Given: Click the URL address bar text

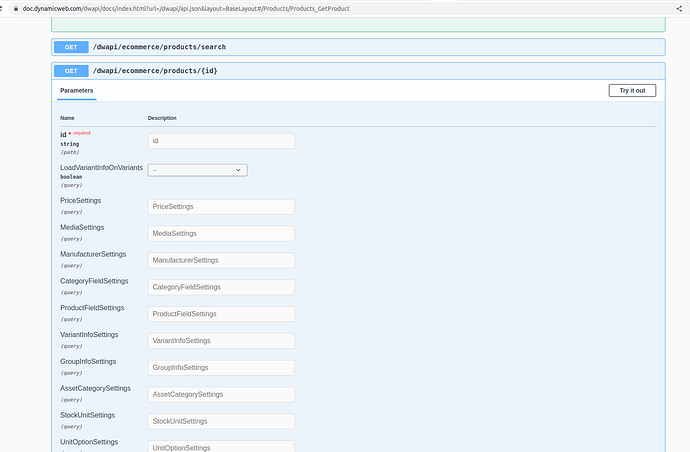Looking at the screenshot, I should pyautogui.click(x=186, y=8).
